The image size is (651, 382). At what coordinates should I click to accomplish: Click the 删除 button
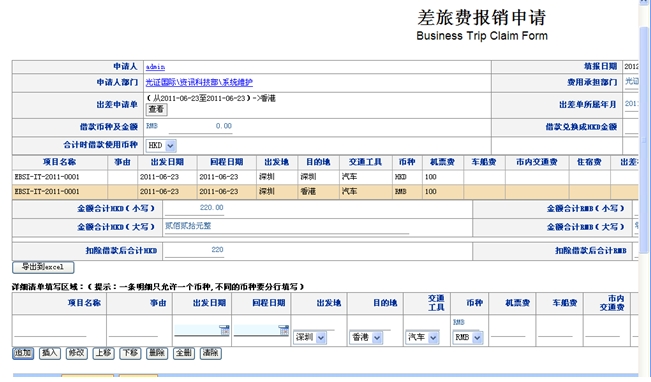157,353
